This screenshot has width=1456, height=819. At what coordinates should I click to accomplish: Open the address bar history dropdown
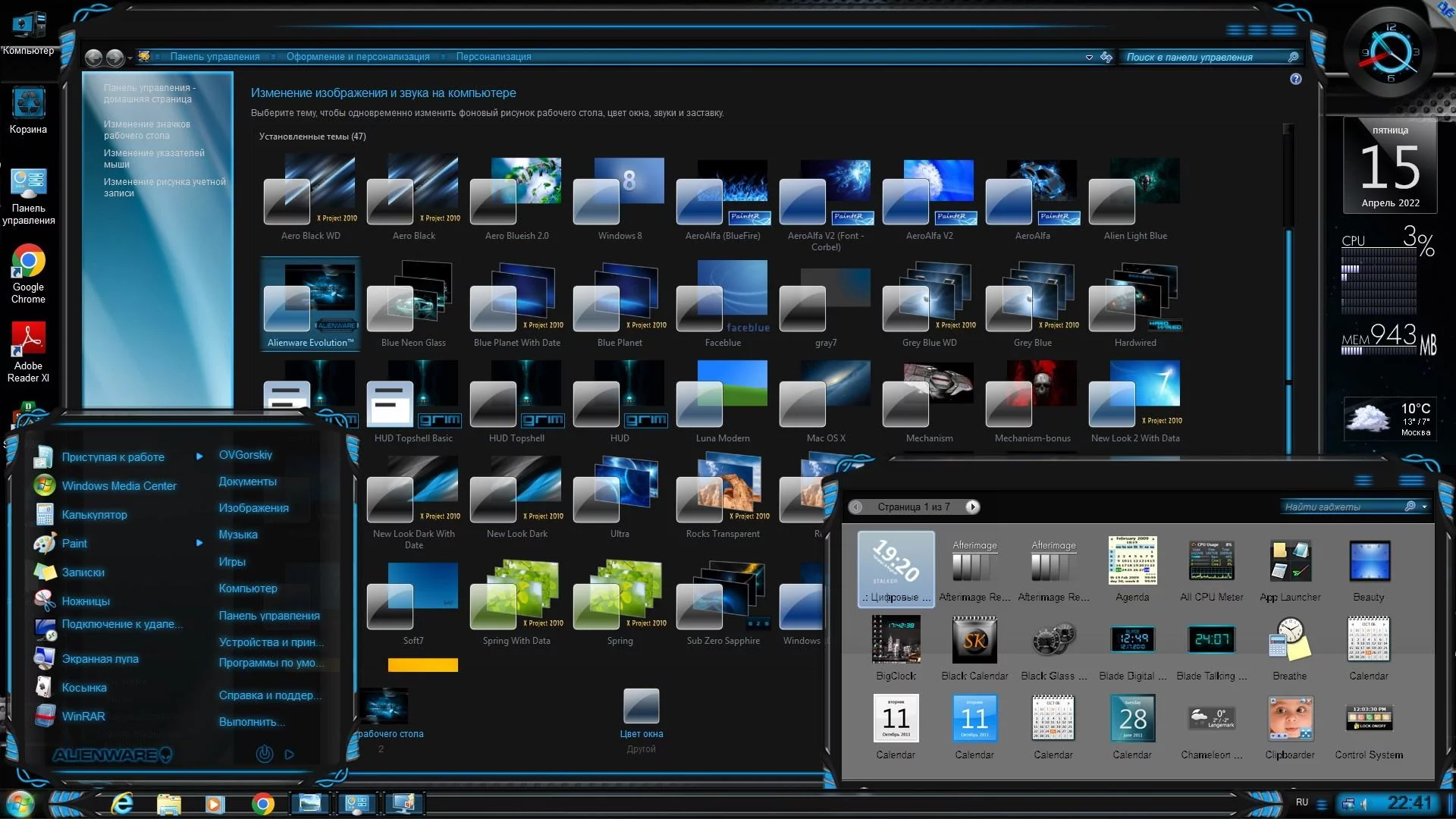pyautogui.click(x=1089, y=57)
